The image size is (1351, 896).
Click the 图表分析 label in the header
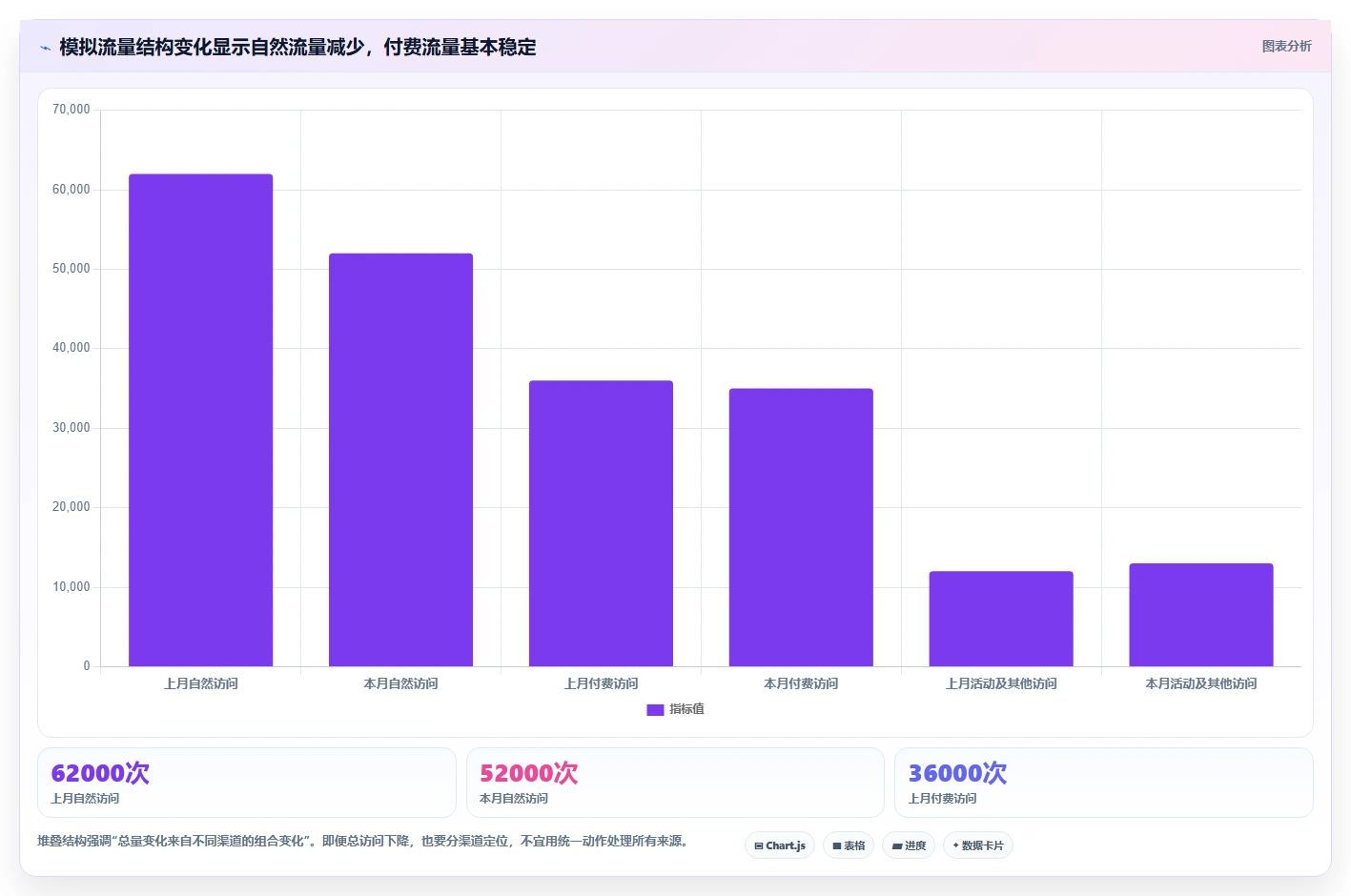[x=1286, y=46]
